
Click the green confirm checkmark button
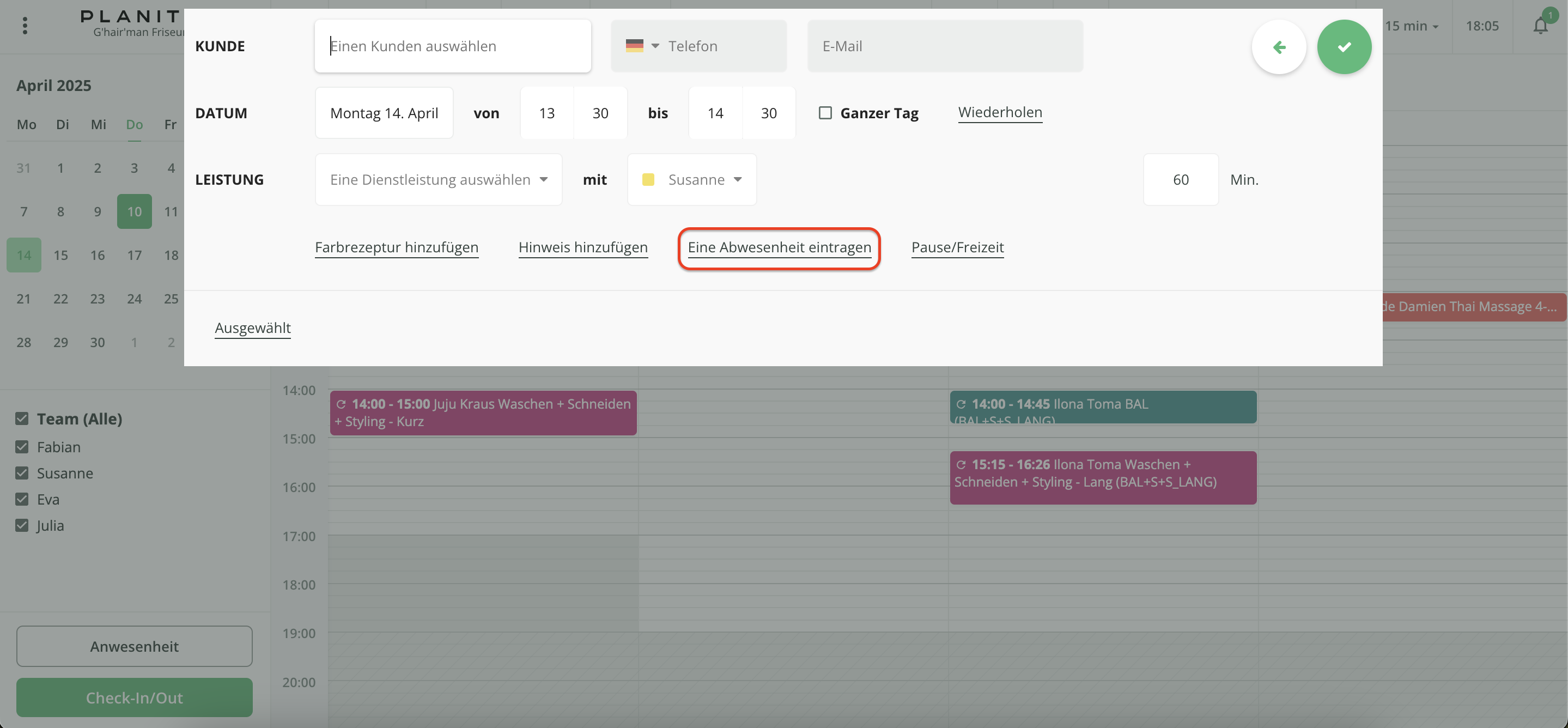pos(1344,47)
